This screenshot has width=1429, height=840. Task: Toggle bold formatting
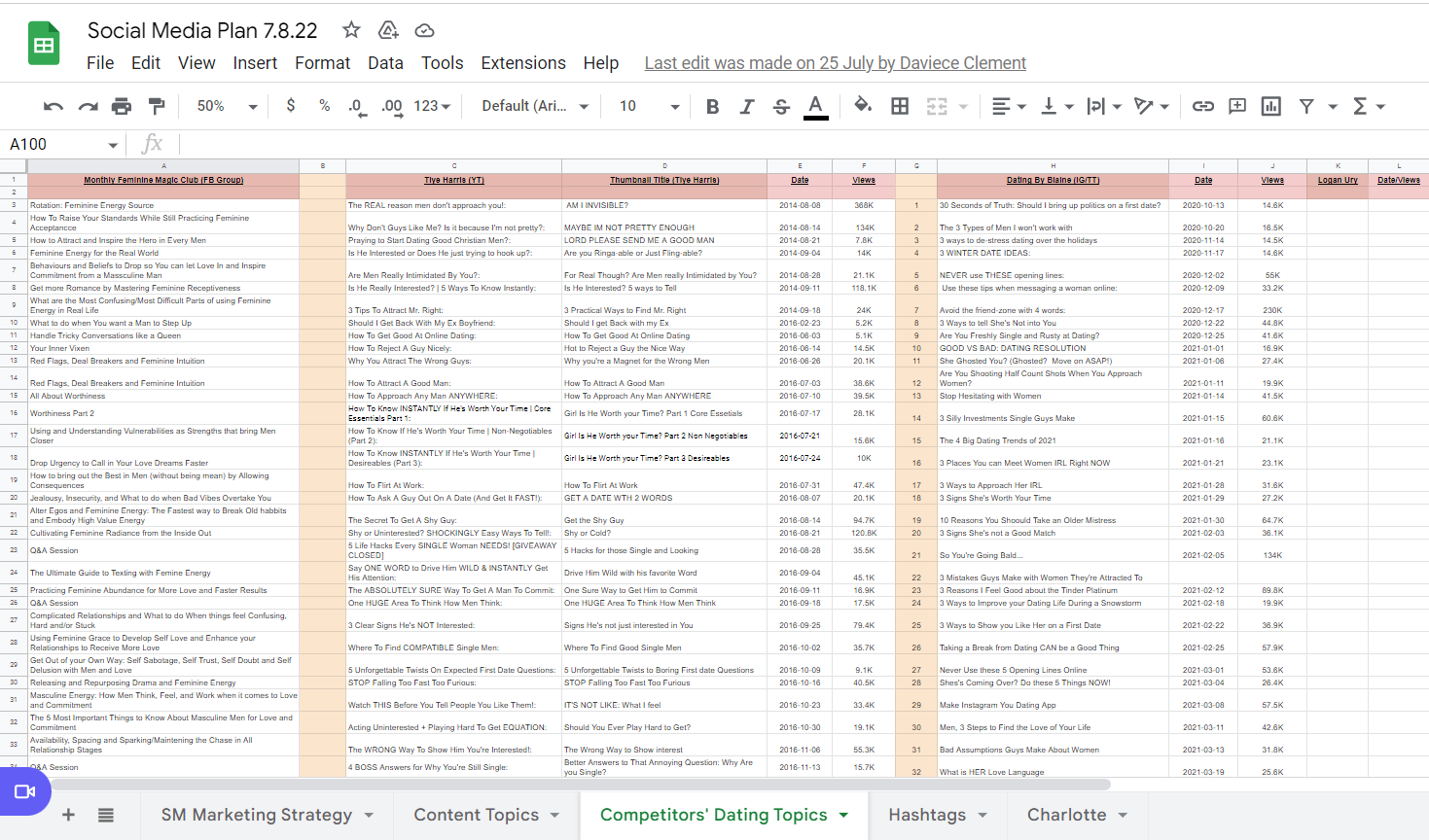point(712,106)
